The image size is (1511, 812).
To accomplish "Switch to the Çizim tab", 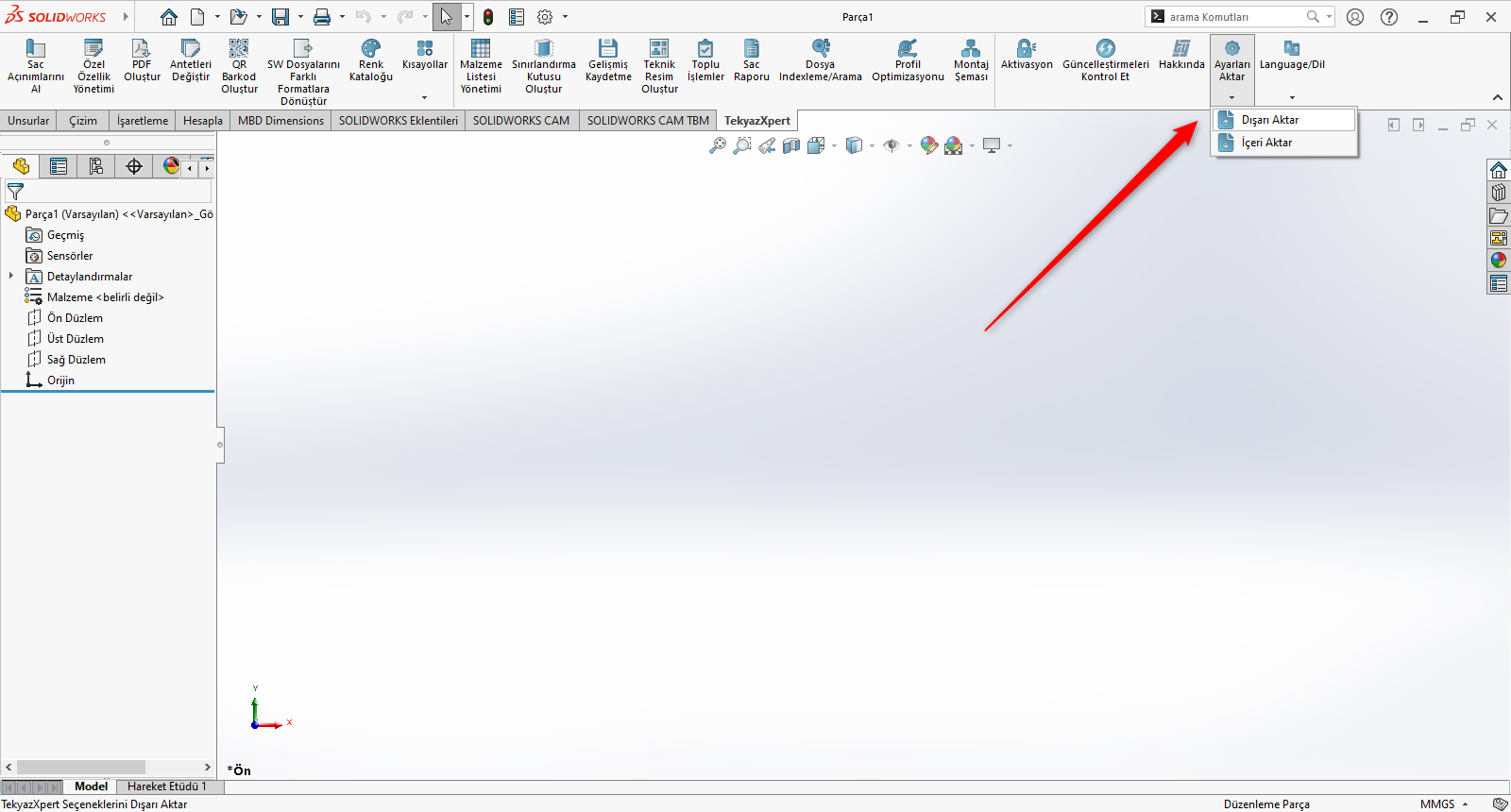I will [83, 121].
